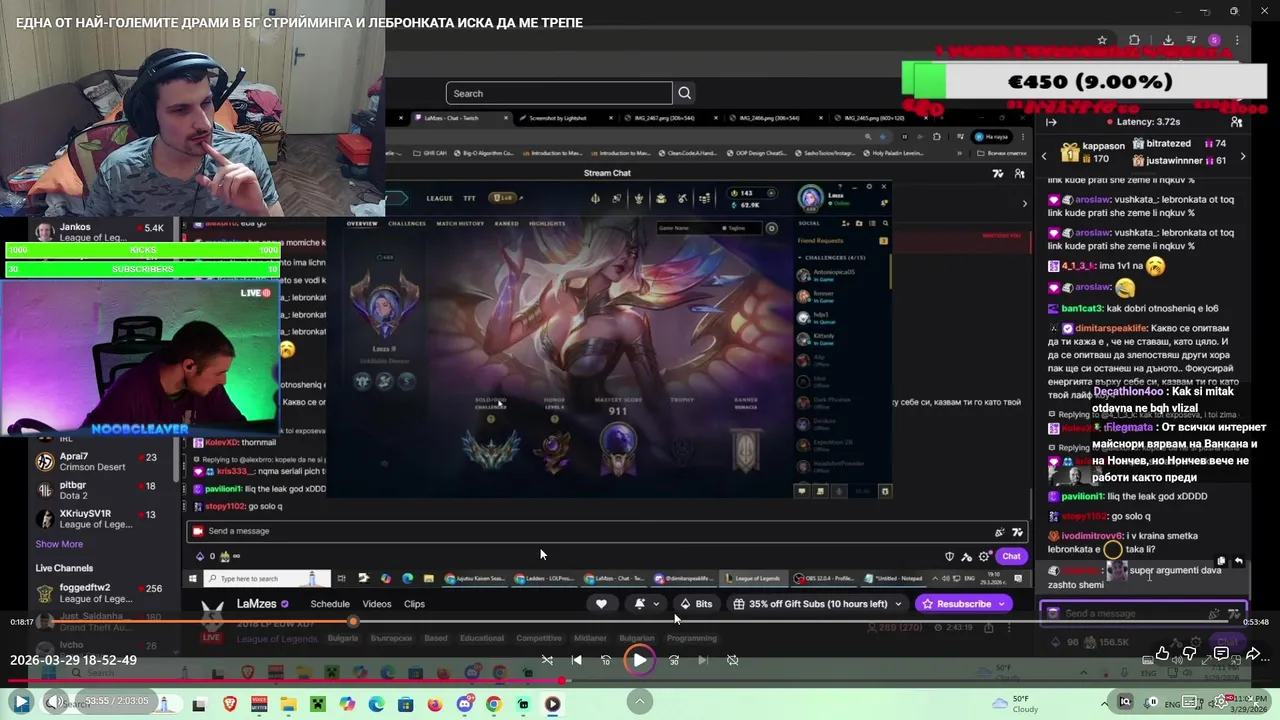The width and height of the screenshot is (1280, 720).
Task: Rewind ten seconds in the player
Action: [606, 660]
